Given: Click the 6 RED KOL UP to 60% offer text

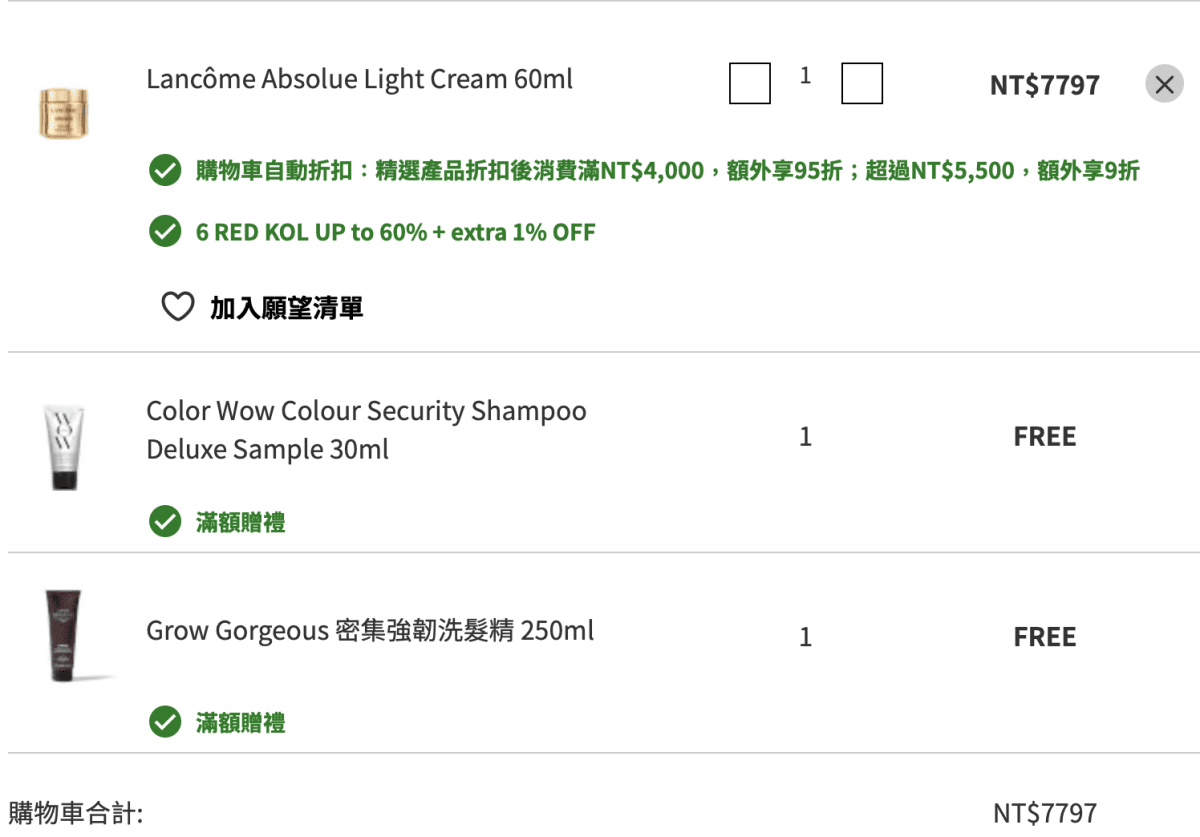Looking at the screenshot, I should click(x=396, y=233).
